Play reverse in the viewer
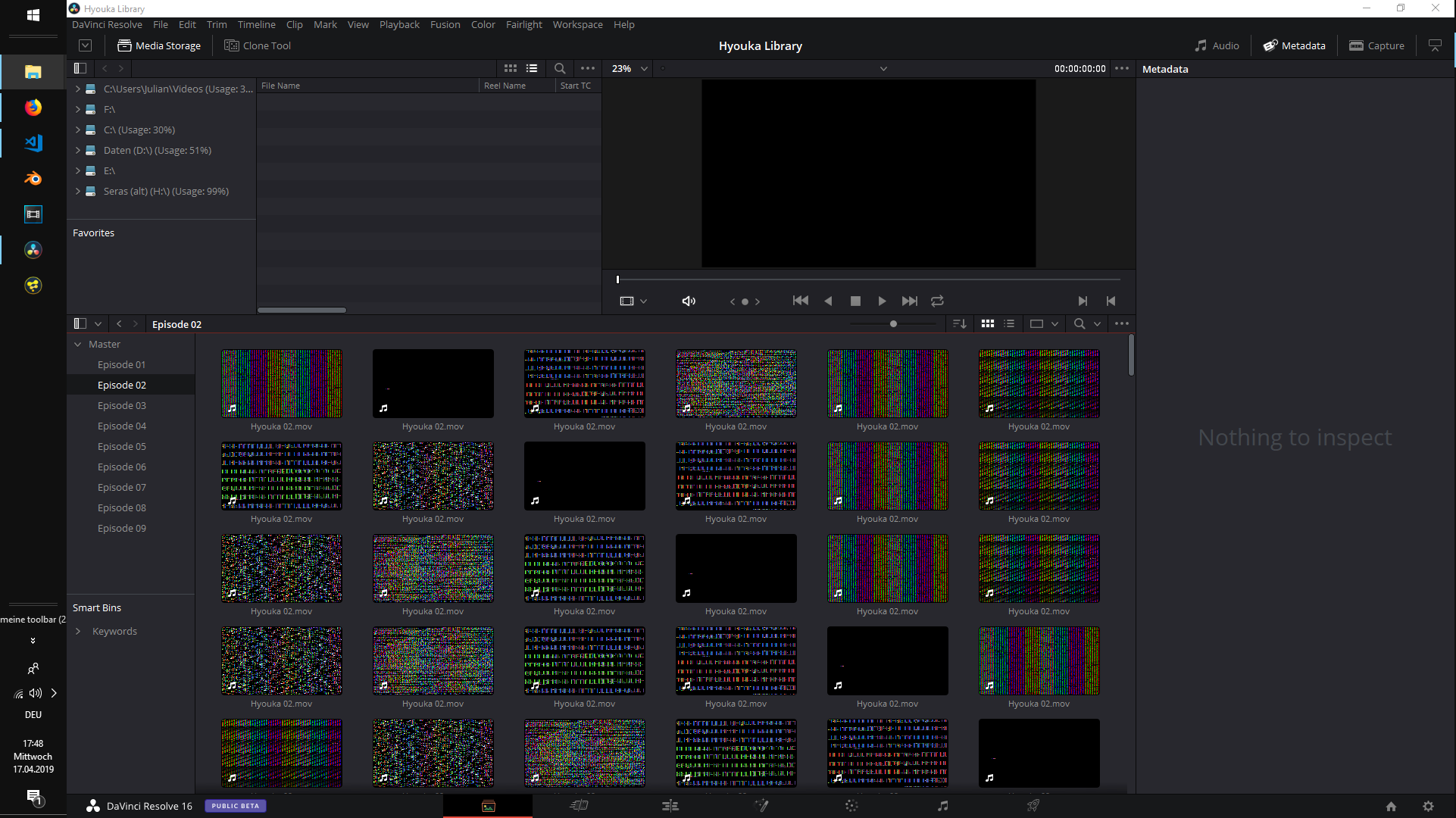The height and width of the screenshot is (818, 1456). click(x=828, y=301)
